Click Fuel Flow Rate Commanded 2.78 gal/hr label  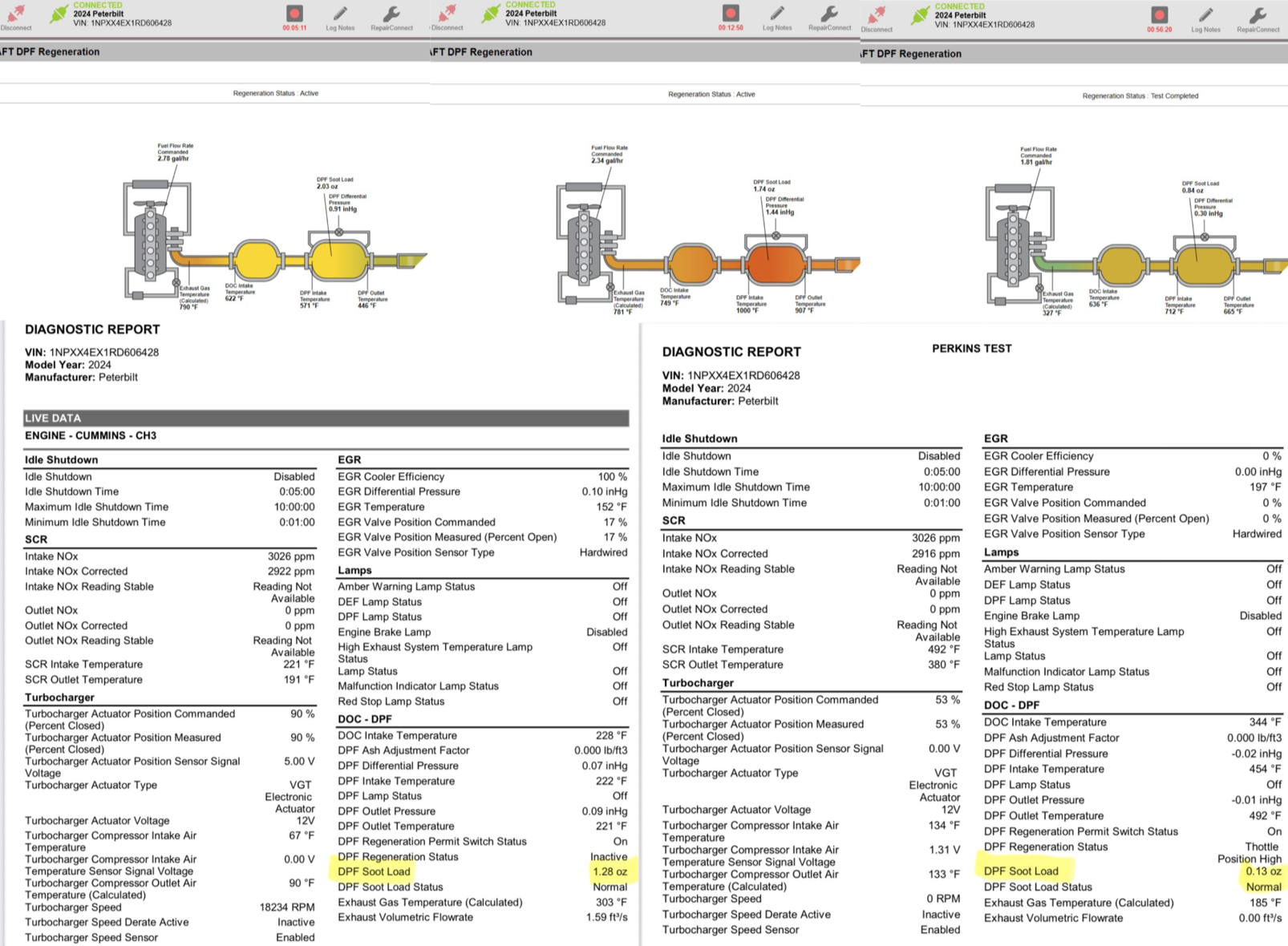click(175, 152)
